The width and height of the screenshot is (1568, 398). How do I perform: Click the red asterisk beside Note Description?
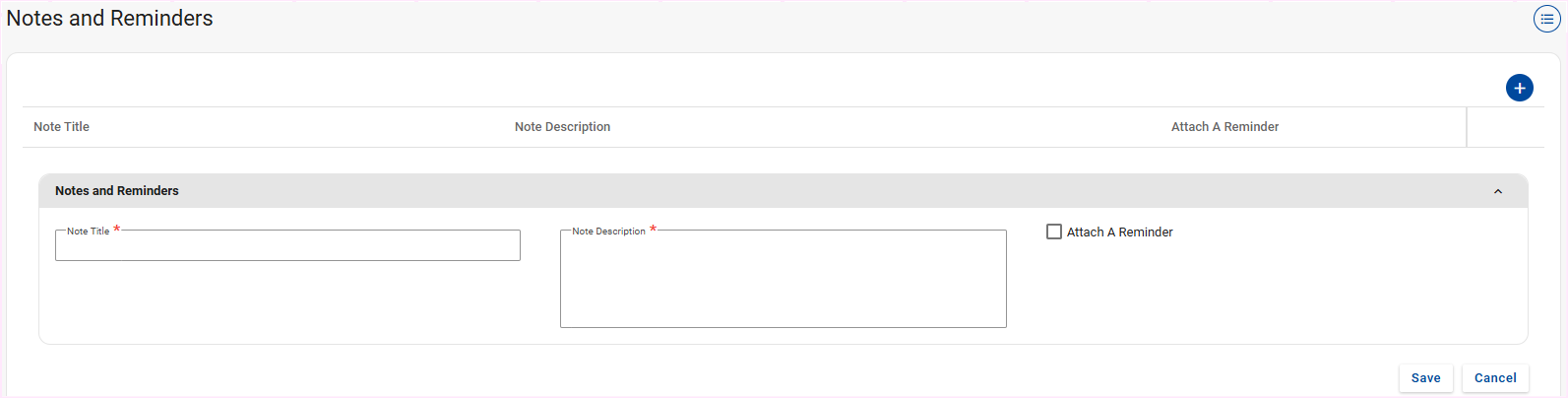(x=653, y=230)
